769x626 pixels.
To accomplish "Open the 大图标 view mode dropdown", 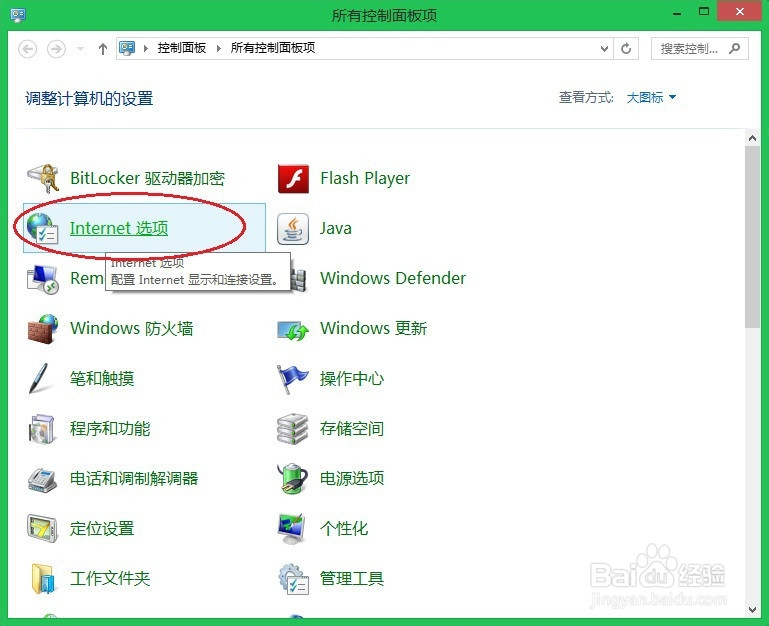I will pos(652,98).
